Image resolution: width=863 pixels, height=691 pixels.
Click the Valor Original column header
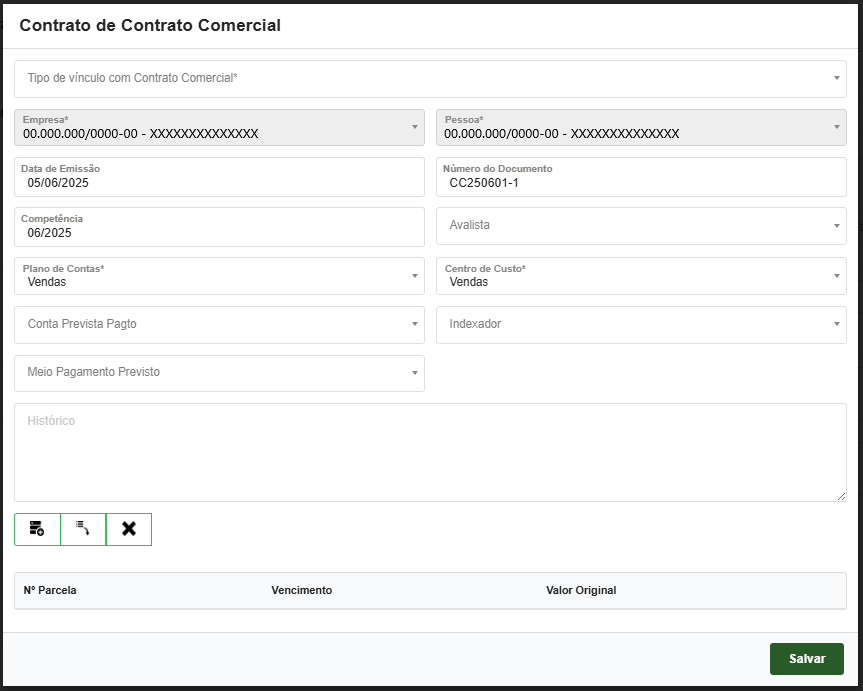(581, 590)
